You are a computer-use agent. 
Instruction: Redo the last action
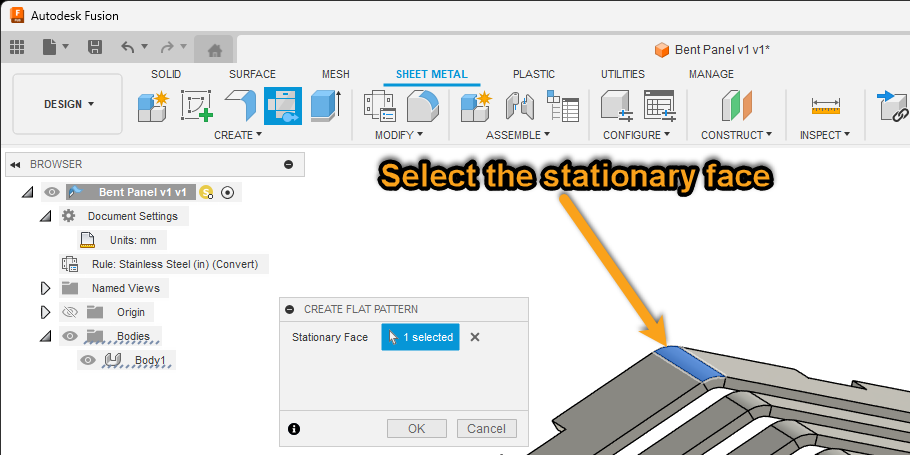pos(167,47)
